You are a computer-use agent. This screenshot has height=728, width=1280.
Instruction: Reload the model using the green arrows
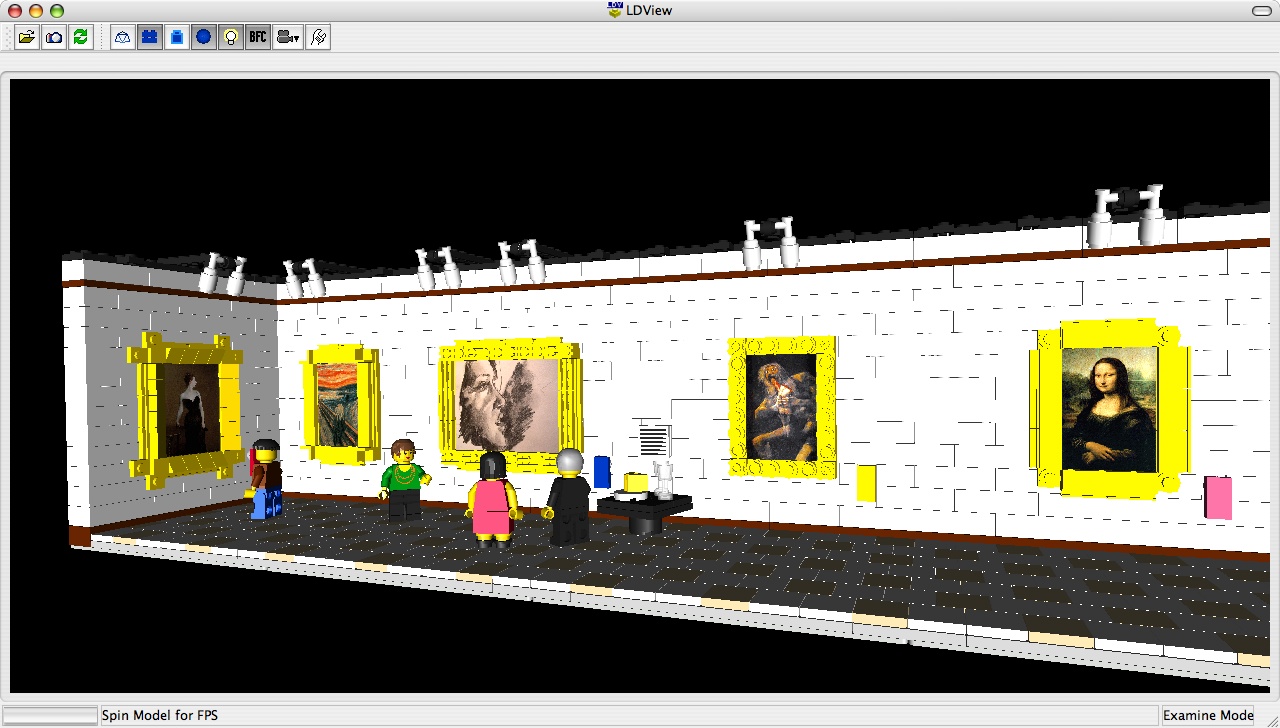[81, 38]
